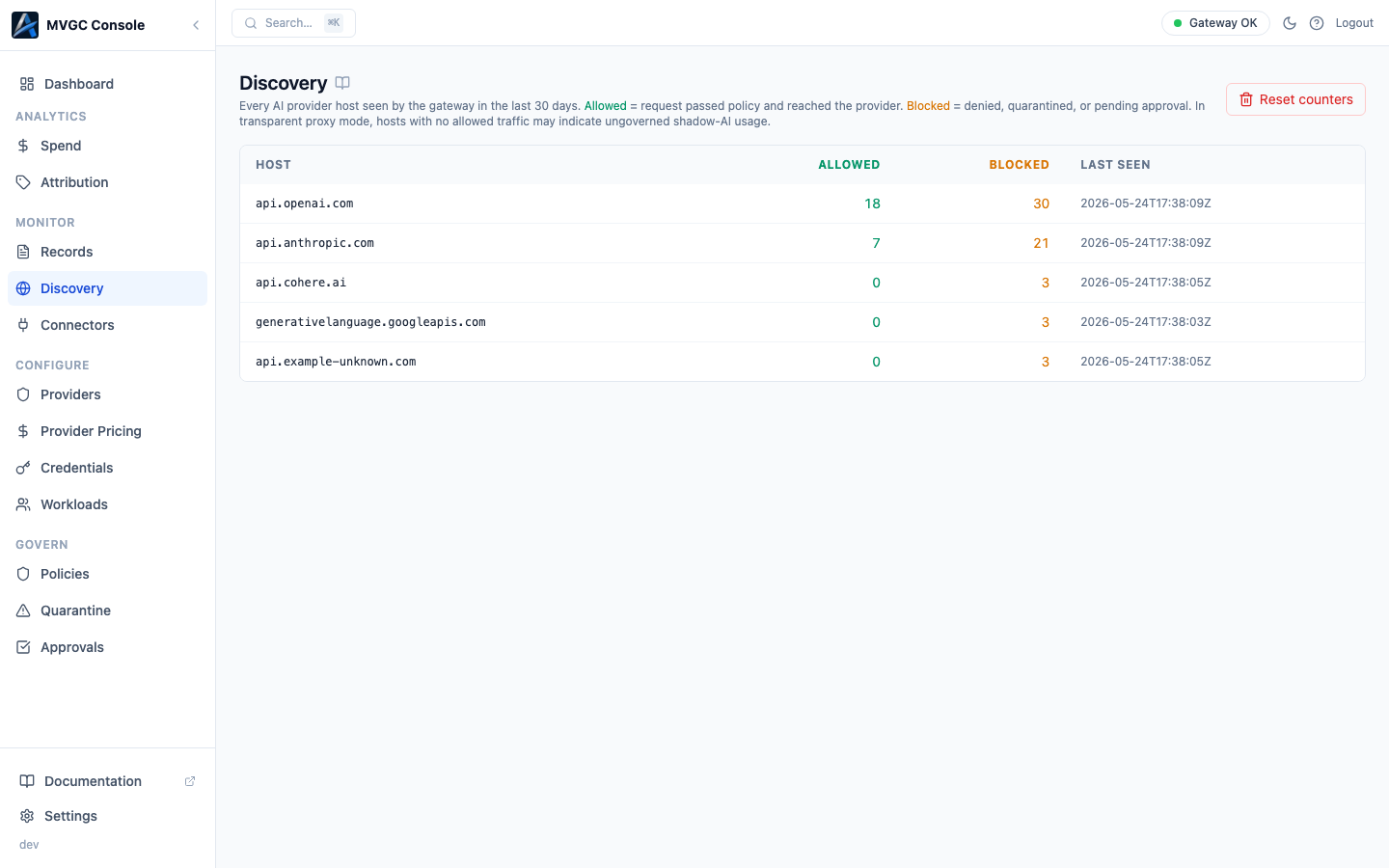The height and width of the screenshot is (868, 1389).
Task: Click the 2026-05-24T17:38:03Z timestamp
Action: pos(1146,322)
